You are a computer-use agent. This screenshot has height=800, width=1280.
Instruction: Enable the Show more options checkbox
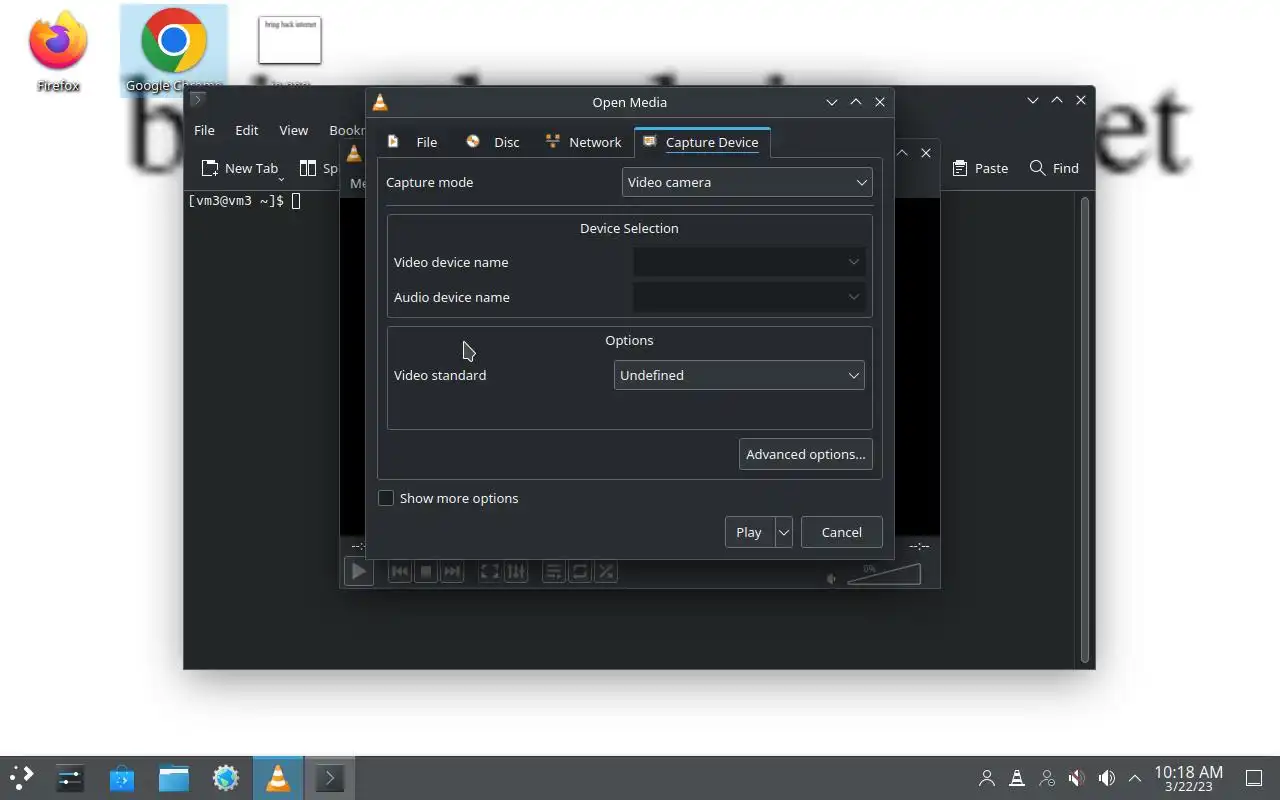pos(386,498)
